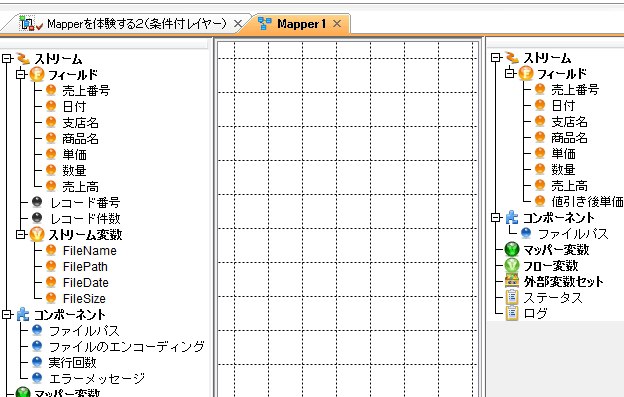624x397 pixels.
Task: Select ステータス in the right tree
Action: click(553, 298)
